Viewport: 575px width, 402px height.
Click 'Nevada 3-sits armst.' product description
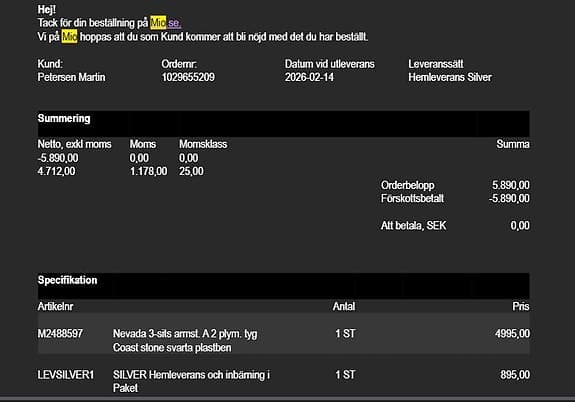pyautogui.click(x=185, y=333)
